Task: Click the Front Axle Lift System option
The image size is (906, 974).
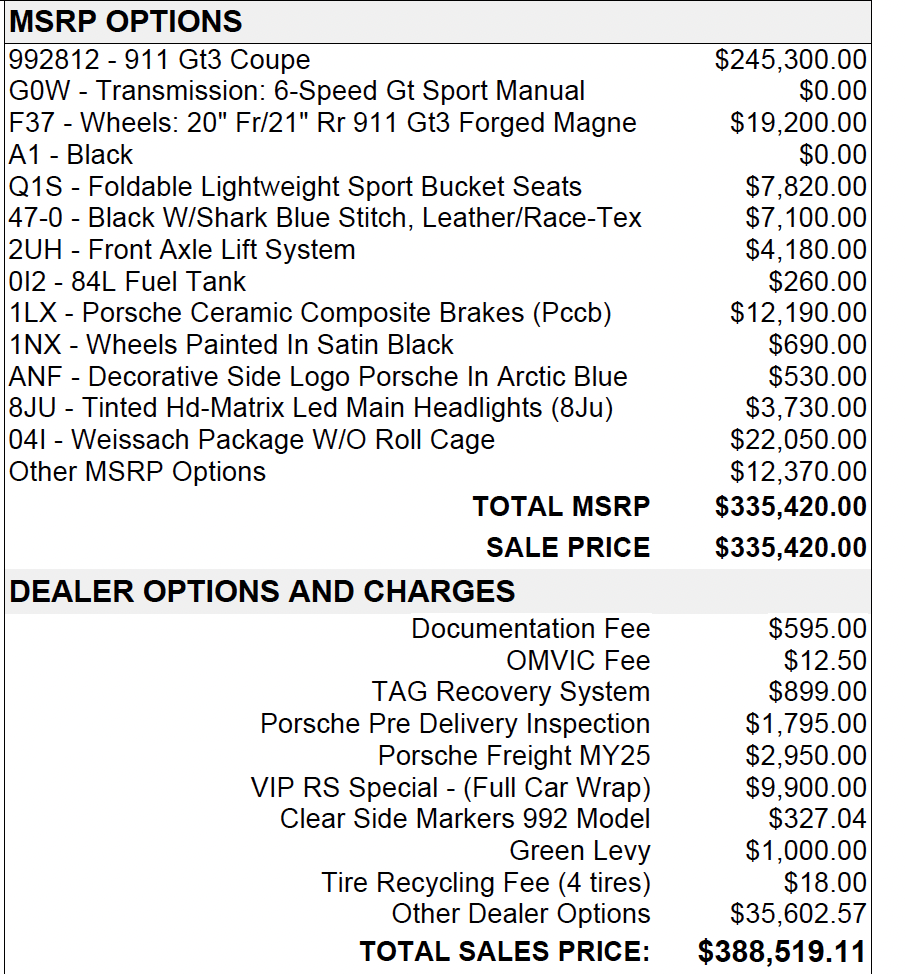Action: (x=182, y=250)
